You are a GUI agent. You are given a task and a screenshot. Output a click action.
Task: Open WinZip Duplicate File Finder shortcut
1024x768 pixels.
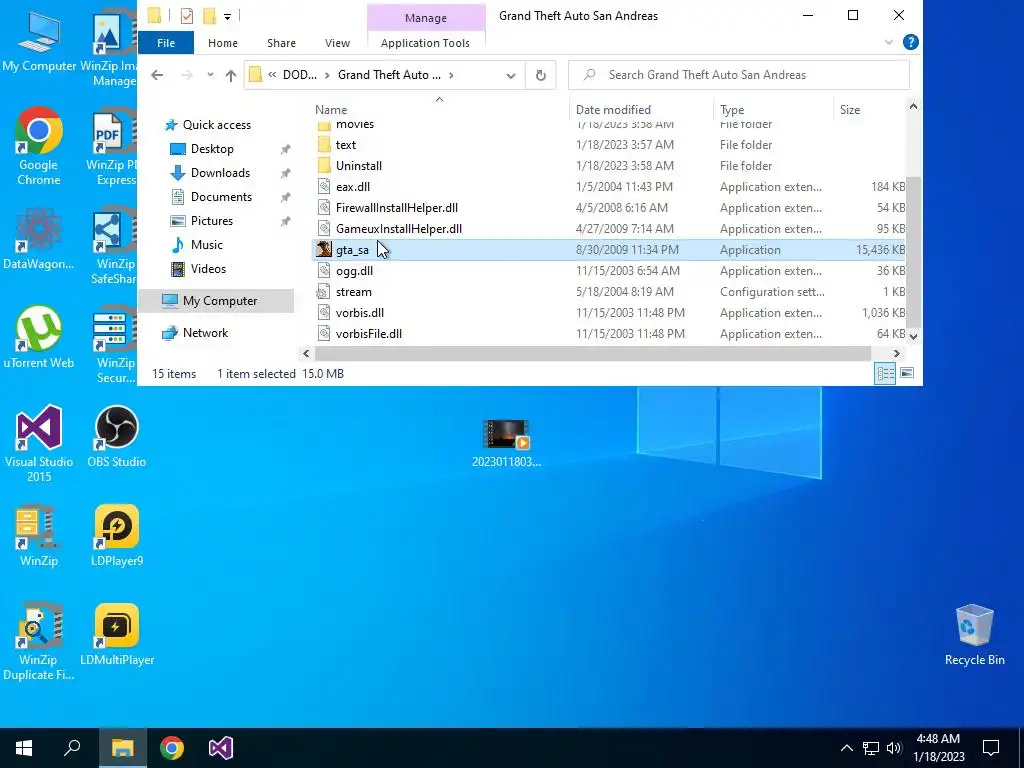click(x=39, y=642)
